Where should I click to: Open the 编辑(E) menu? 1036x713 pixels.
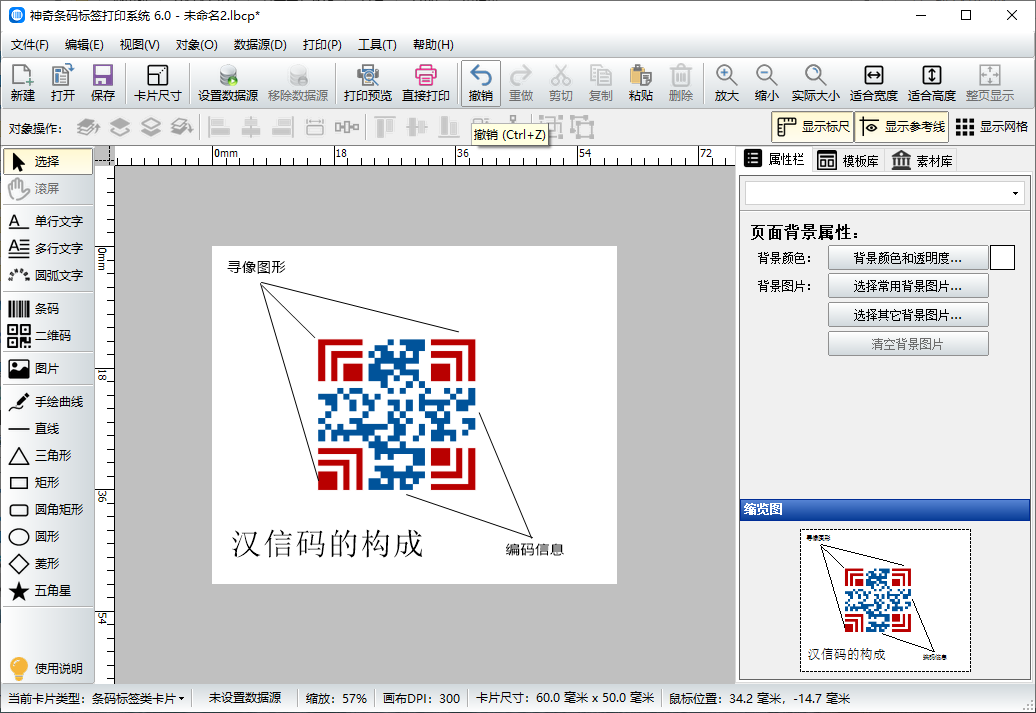pos(84,45)
